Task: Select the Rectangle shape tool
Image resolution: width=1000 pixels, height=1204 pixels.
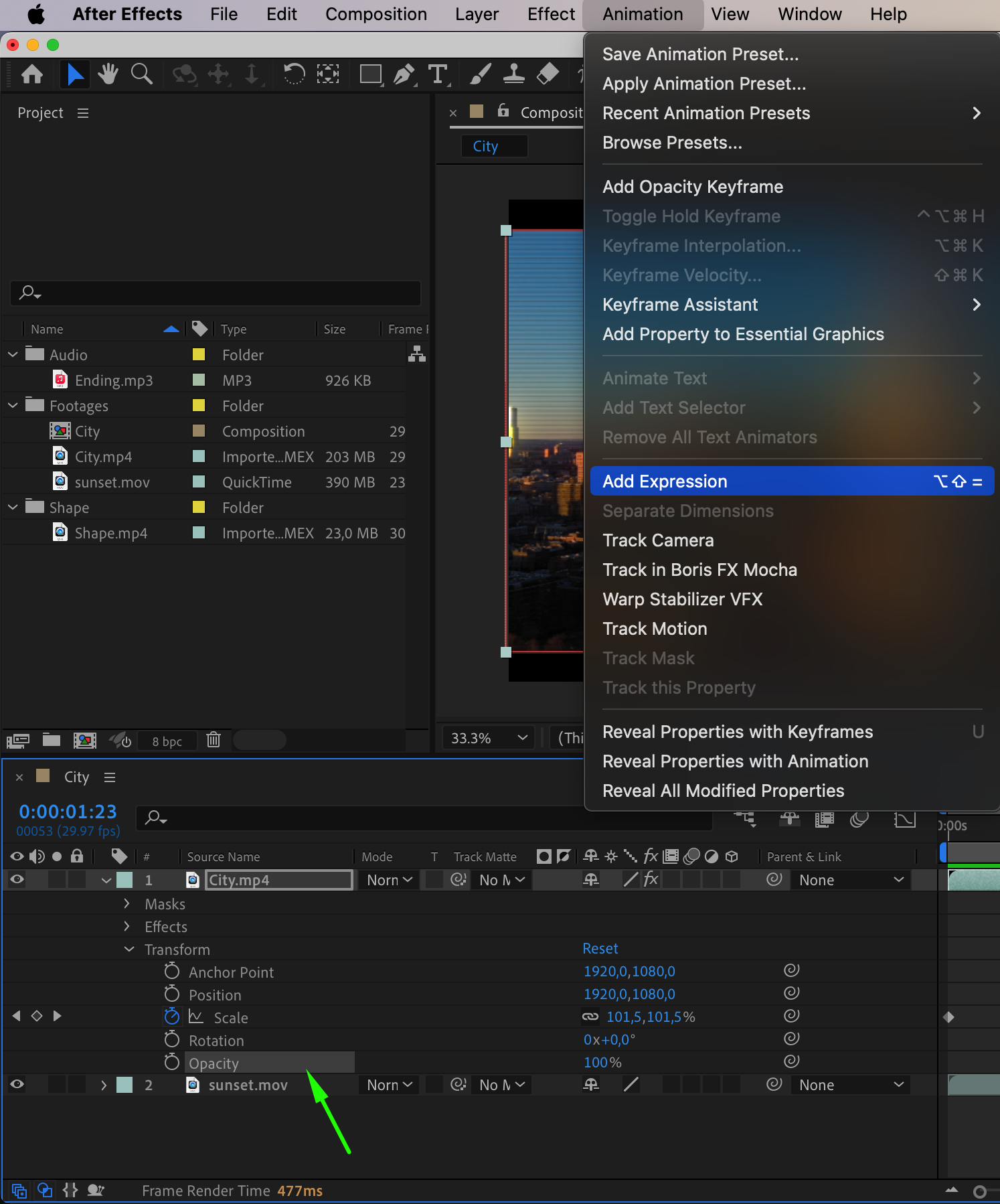Action: (370, 74)
